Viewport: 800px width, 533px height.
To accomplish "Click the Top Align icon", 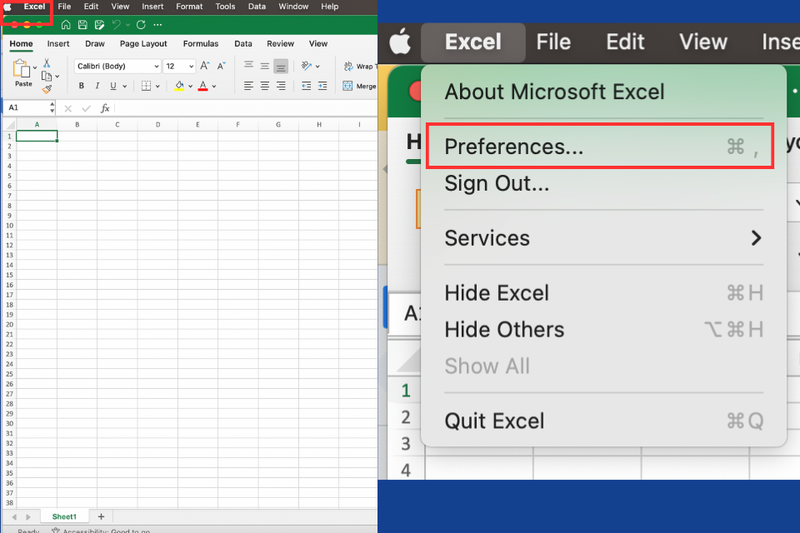I will click(x=248, y=65).
